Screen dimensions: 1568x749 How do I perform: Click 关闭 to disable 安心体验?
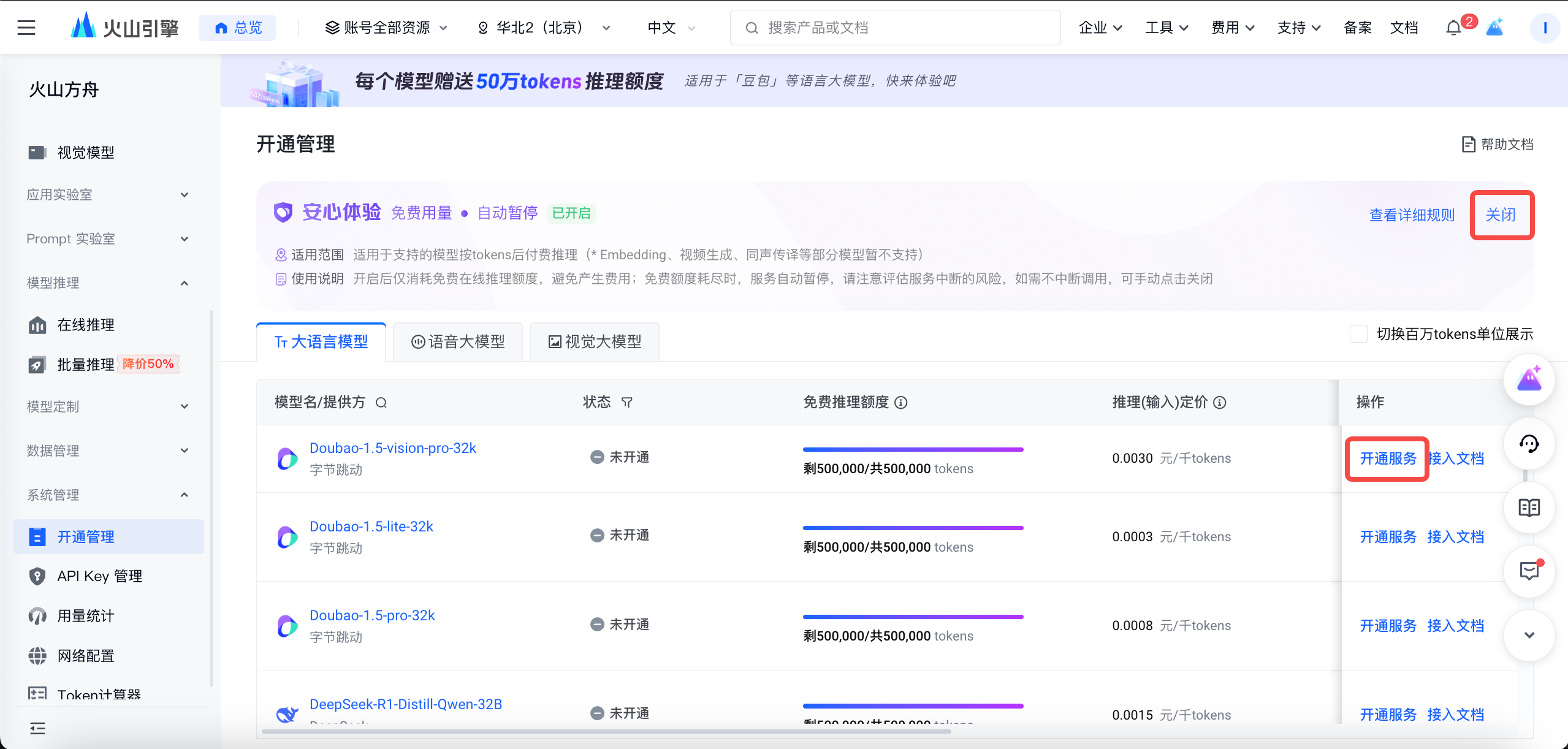coord(1501,215)
